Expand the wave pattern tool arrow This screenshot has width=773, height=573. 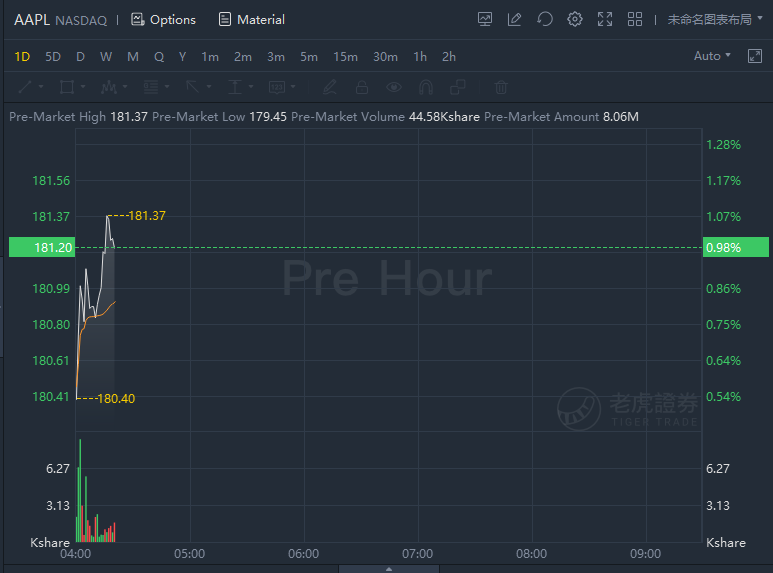(125, 87)
